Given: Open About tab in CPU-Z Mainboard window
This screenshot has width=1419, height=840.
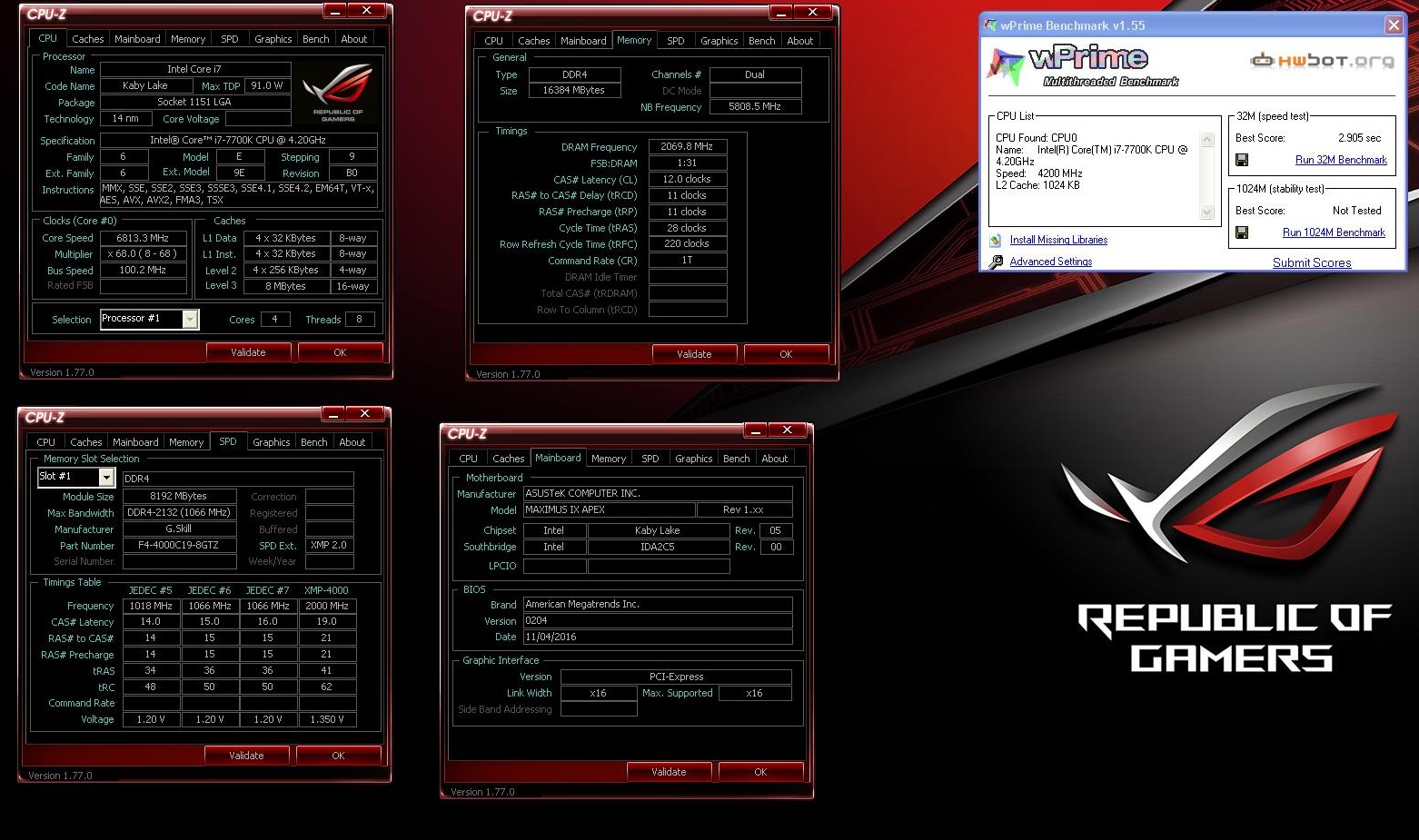Looking at the screenshot, I should point(775,459).
